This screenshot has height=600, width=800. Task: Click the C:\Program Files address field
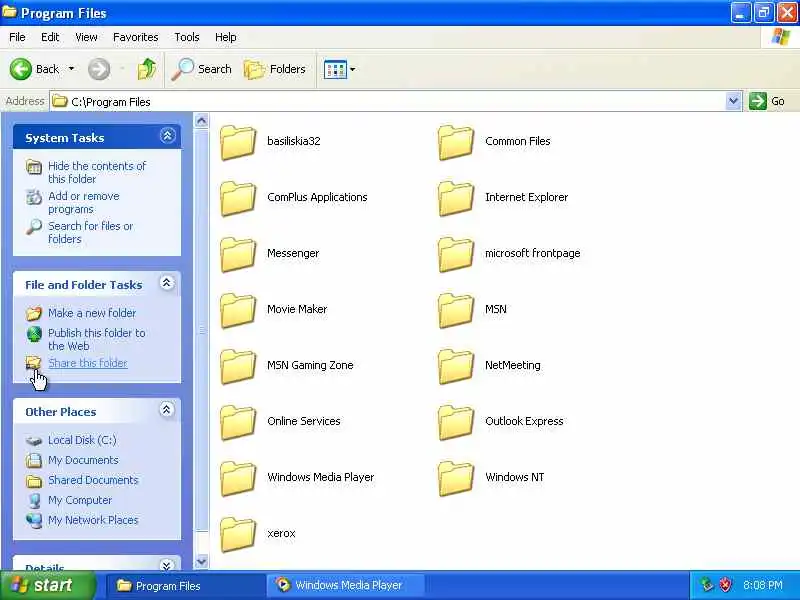[x=388, y=102]
